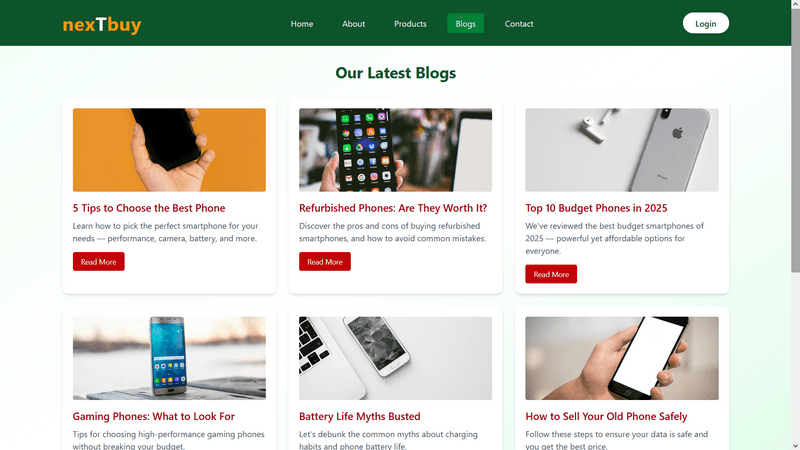Go to the About page
Screen dimensions: 800x450
pos(354,23)
